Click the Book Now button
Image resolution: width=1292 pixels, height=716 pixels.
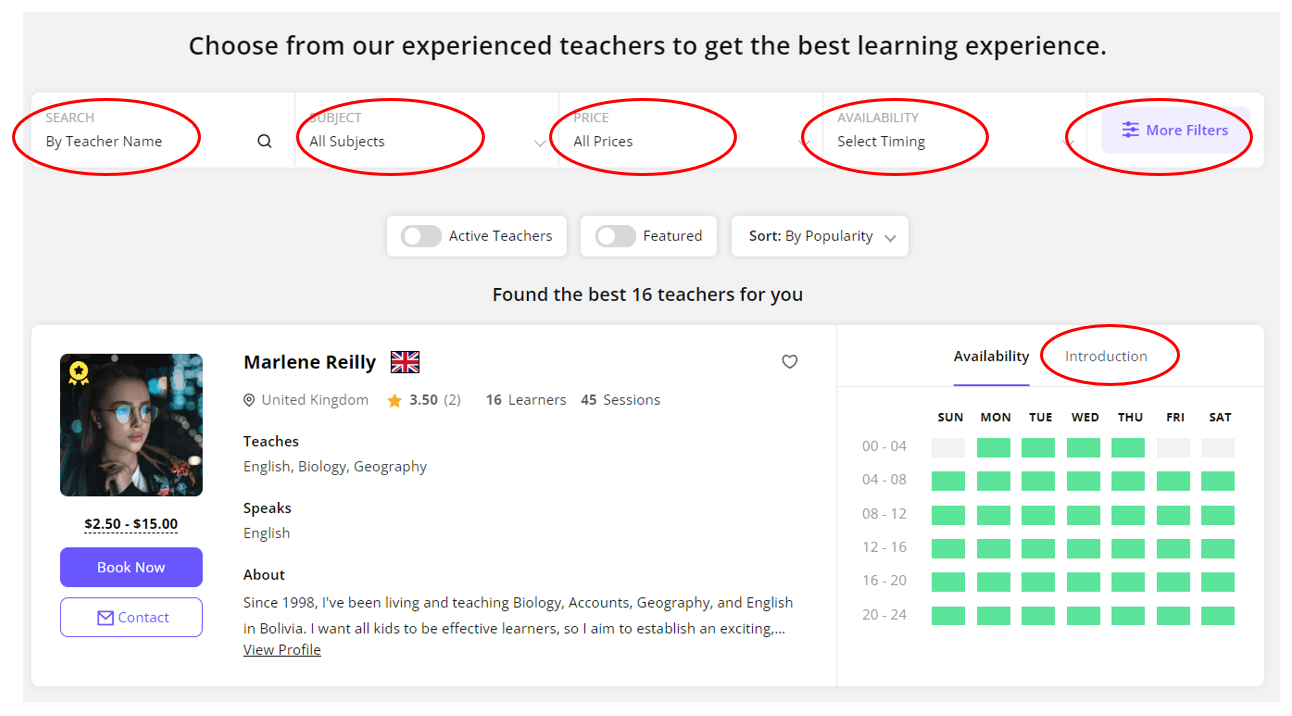pos(131,567)
